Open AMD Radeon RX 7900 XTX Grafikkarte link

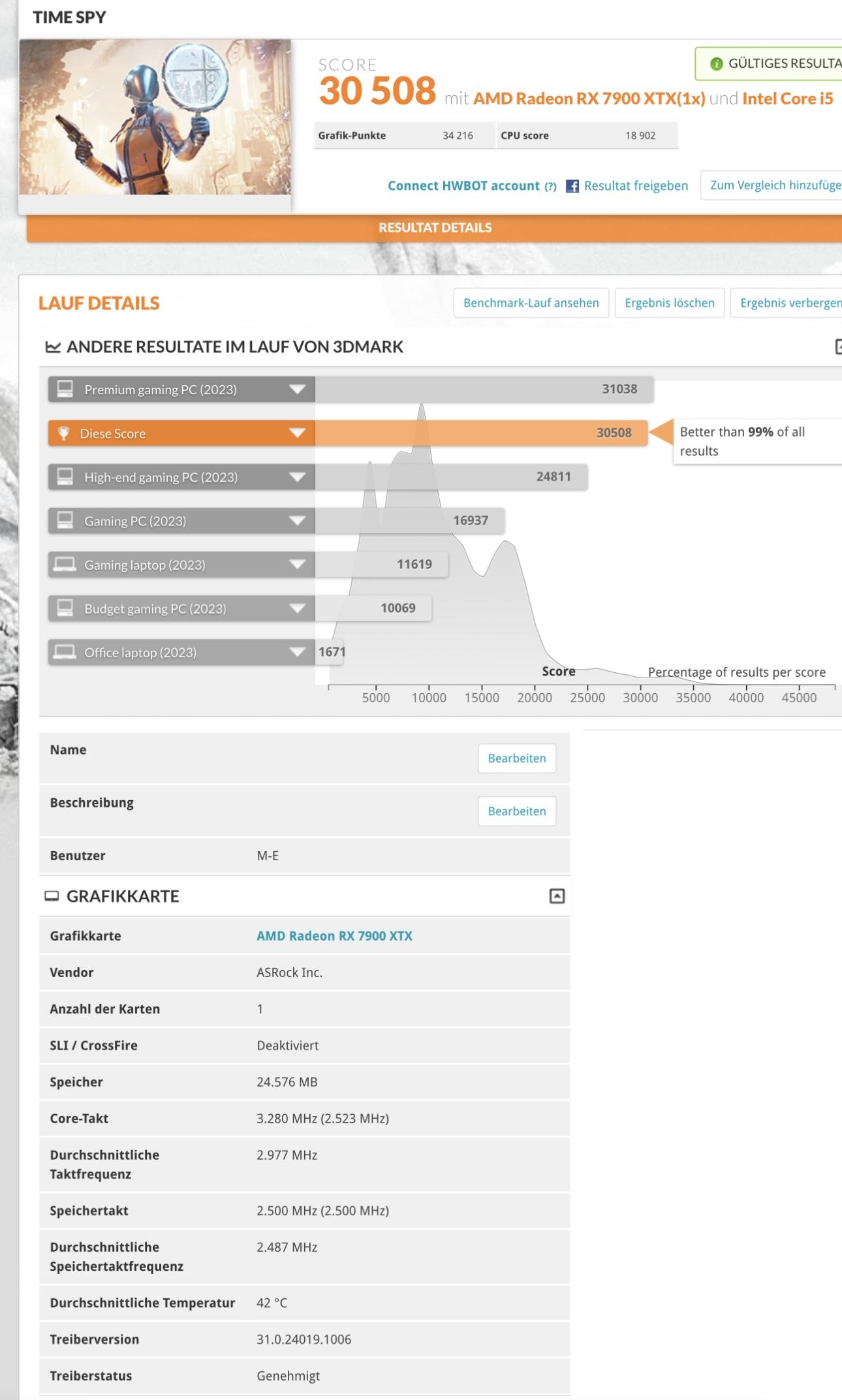[x=334, y=936]
